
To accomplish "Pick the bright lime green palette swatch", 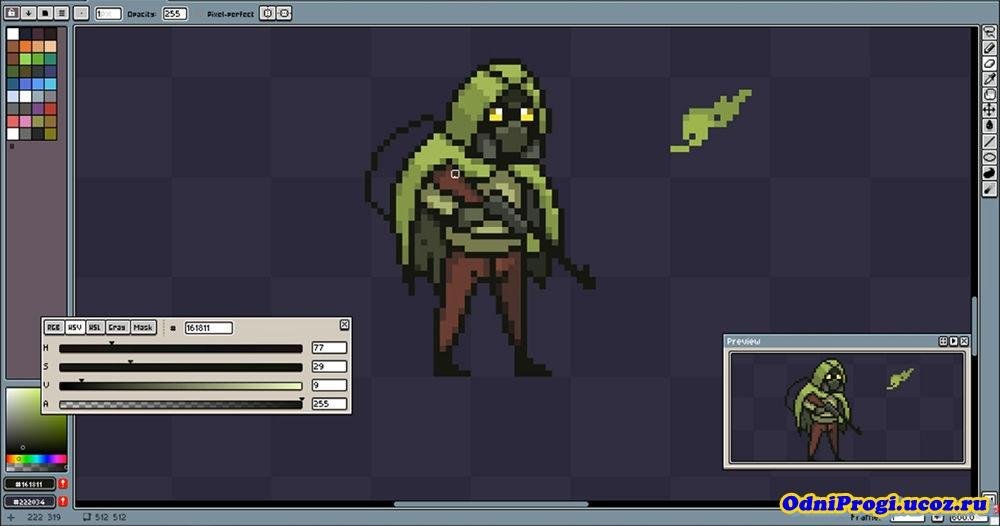I will pos(26,59).
